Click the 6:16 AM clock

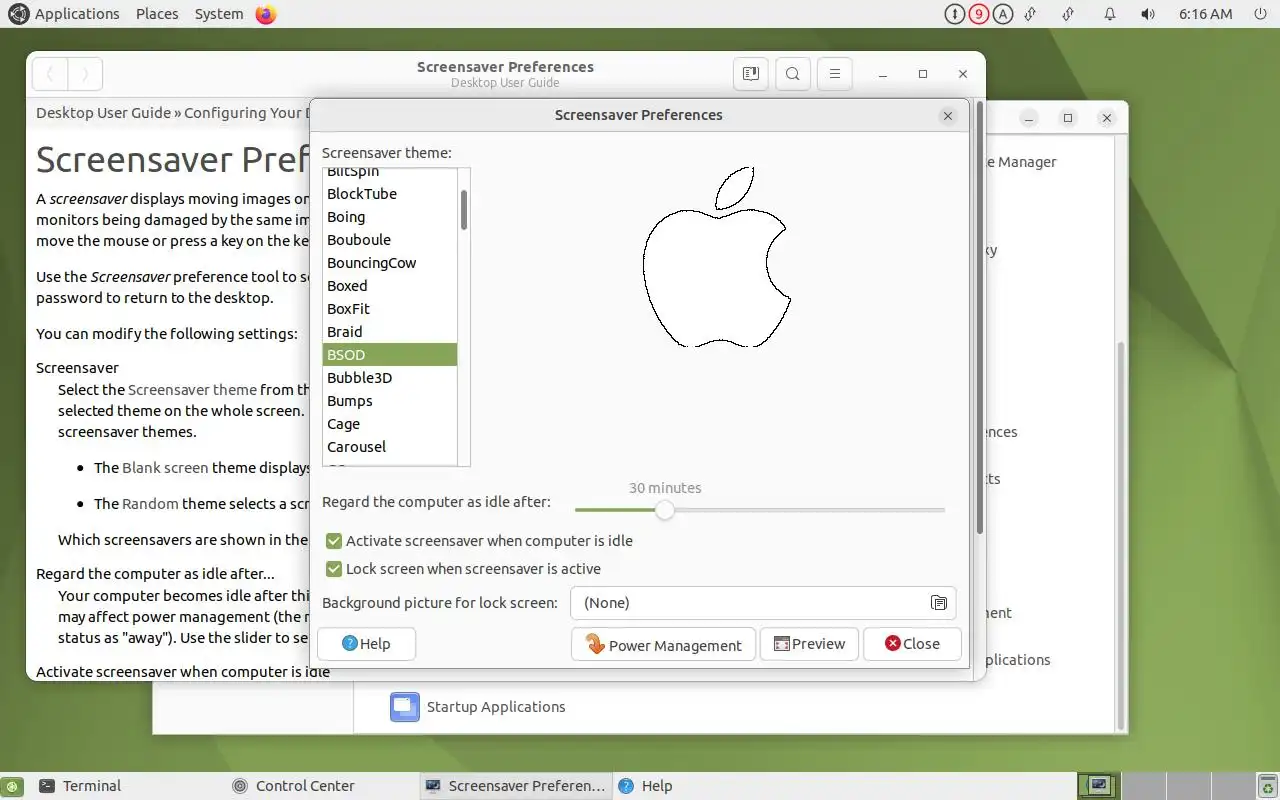click(1205, 14)
